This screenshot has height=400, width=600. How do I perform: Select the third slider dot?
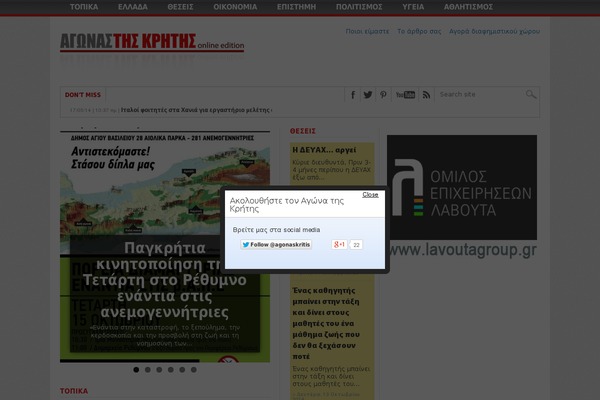(159, 370)
